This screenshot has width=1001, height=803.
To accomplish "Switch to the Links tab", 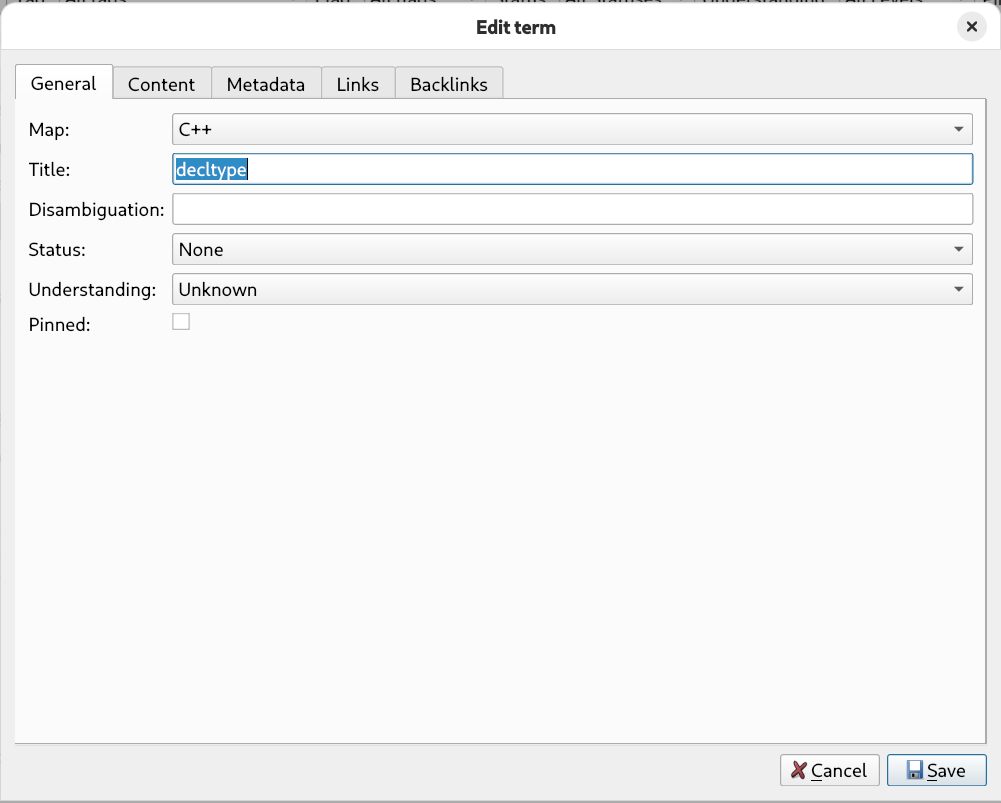I will pos(358,84).
